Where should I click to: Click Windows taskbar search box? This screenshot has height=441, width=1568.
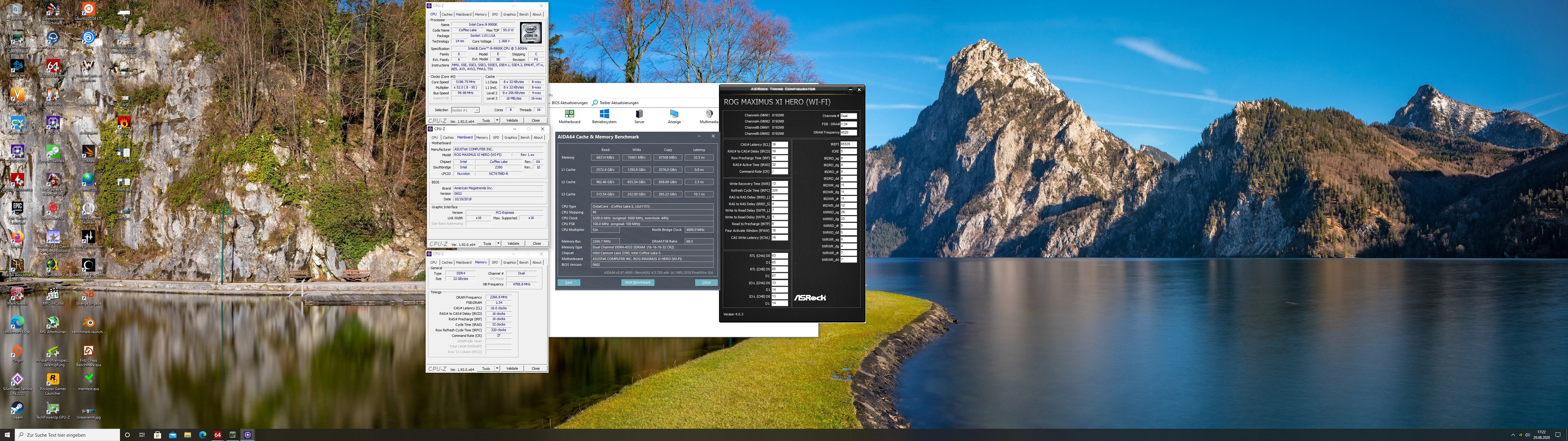coord(67,435)
